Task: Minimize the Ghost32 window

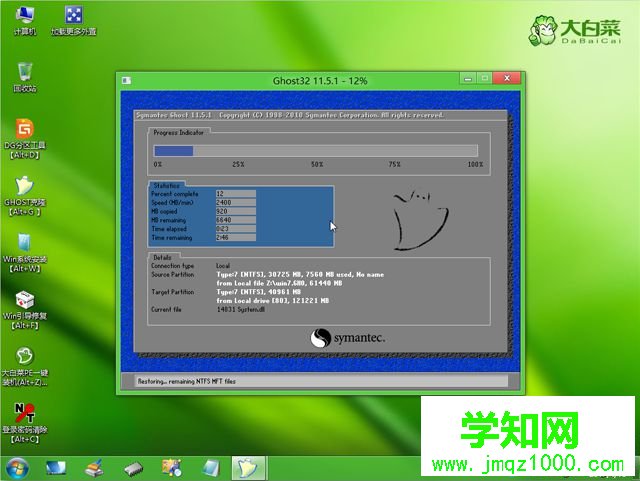Action: [468, 78]
